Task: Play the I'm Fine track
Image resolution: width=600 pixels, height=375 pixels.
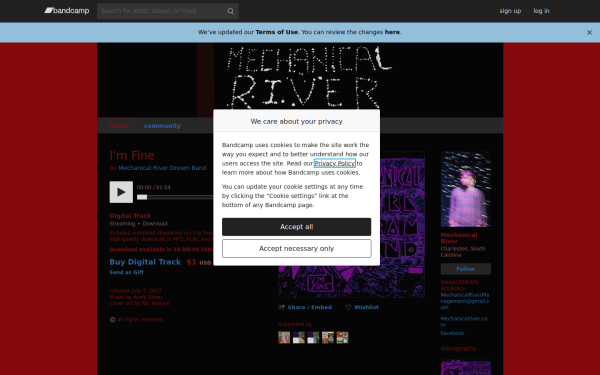Action: click(x=121, y=192)
